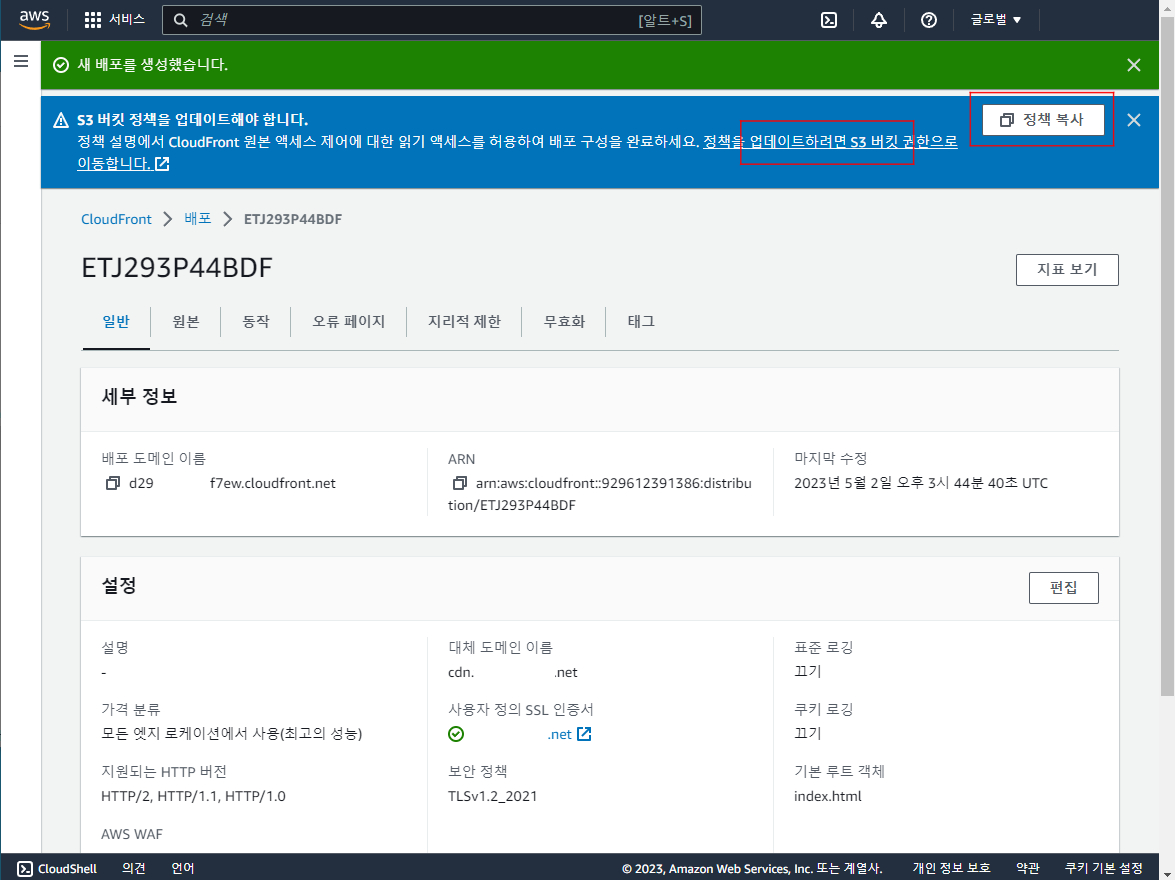Open 쿠키 기본 설정 footer link

click(1103, 868)
